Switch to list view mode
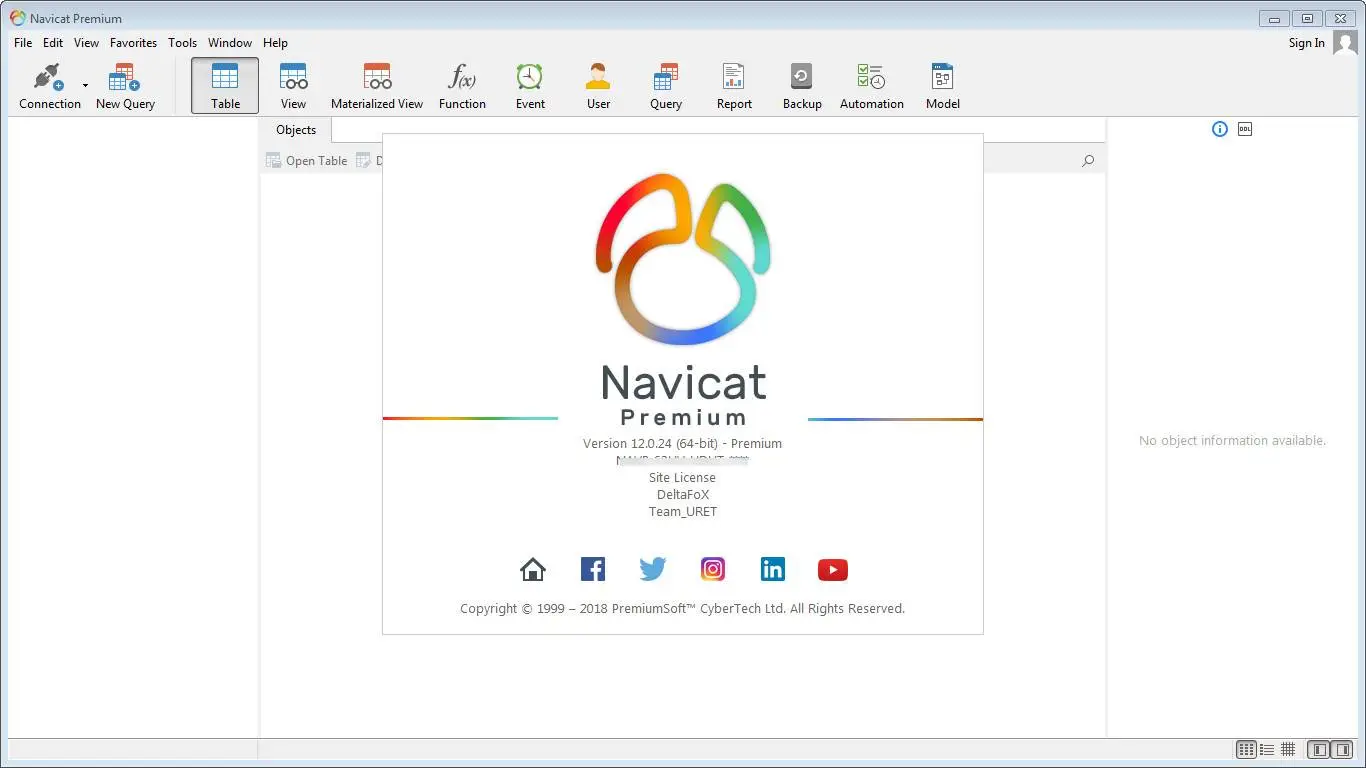 [x=1267, y=750]
